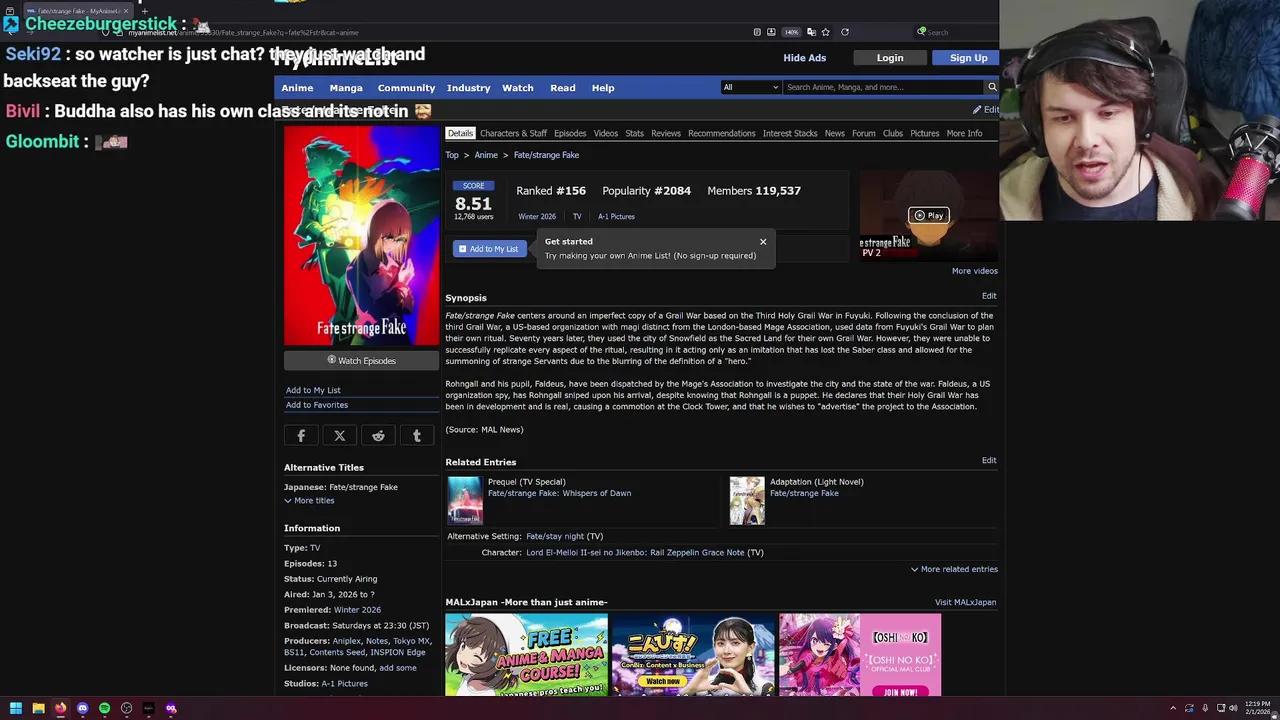The height and width of the screenshot is (720, 1280).
Task: Play the Fate/strange Fake PV 2 video
Action: pyautogui.click(x=928, y=215)
